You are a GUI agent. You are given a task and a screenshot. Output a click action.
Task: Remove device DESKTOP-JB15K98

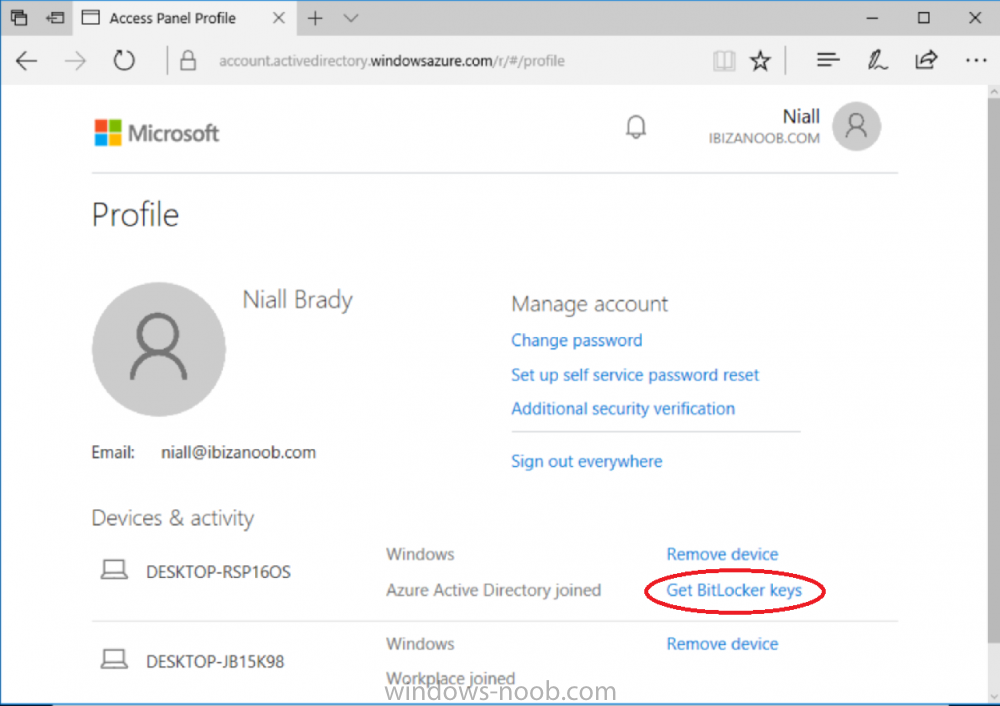pos(722,643)
